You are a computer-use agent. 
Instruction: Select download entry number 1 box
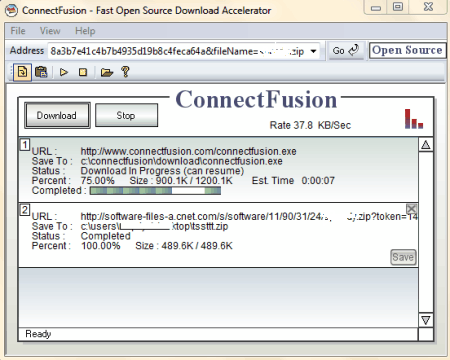[x=25, y=145]
